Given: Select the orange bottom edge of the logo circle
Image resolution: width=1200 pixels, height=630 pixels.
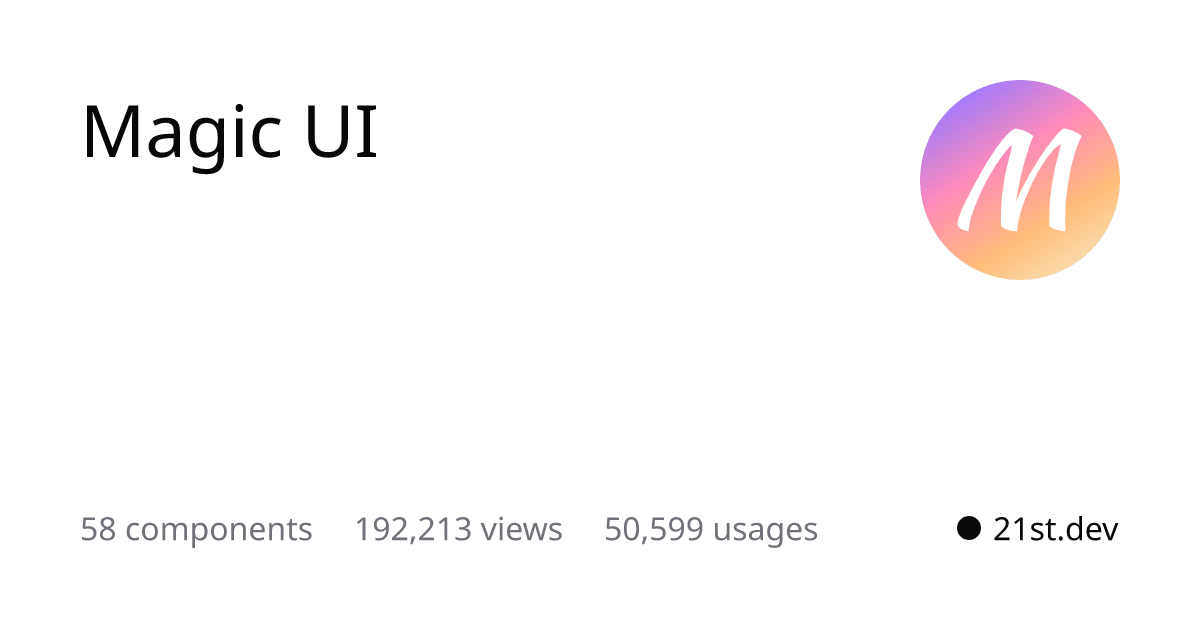Looking at the screenshot, I should 1020,270.
